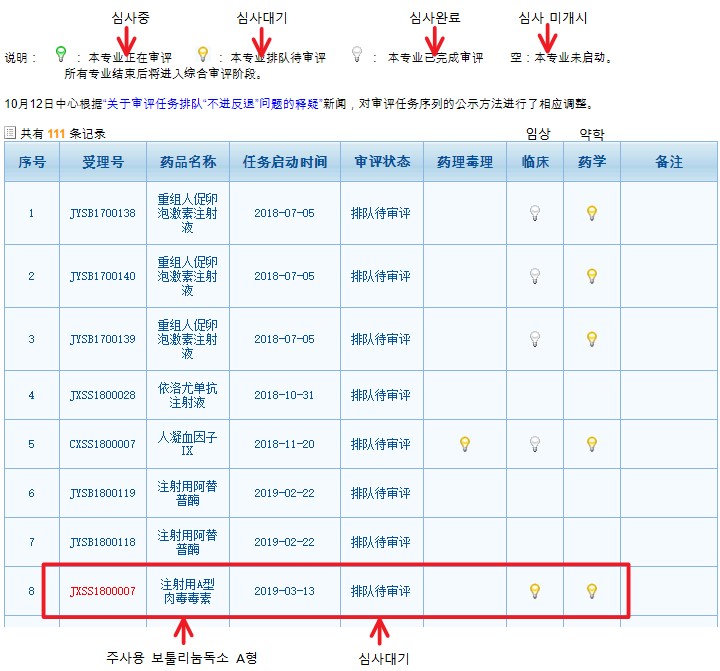Screen dimensions: 720x671
Task: Click drug name 人凝血因子IX
Action: coord(187,444)
